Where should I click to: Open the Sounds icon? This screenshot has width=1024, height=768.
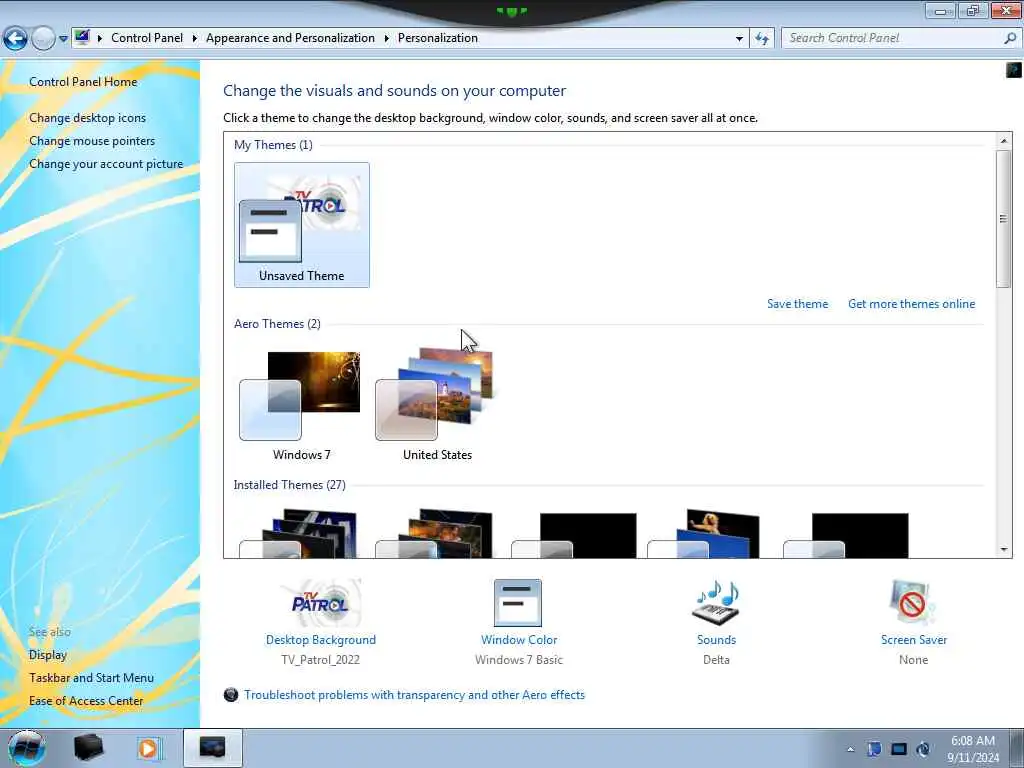click(716, 603)
